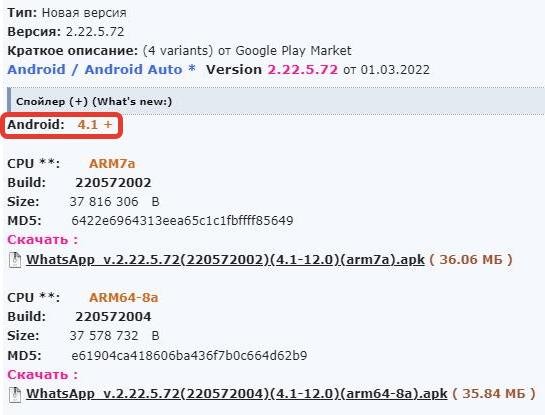The width and height of the screenshot is (545, 415).
Task: Click the blue Android / Android Auto heading
Action: coord(101,70)
